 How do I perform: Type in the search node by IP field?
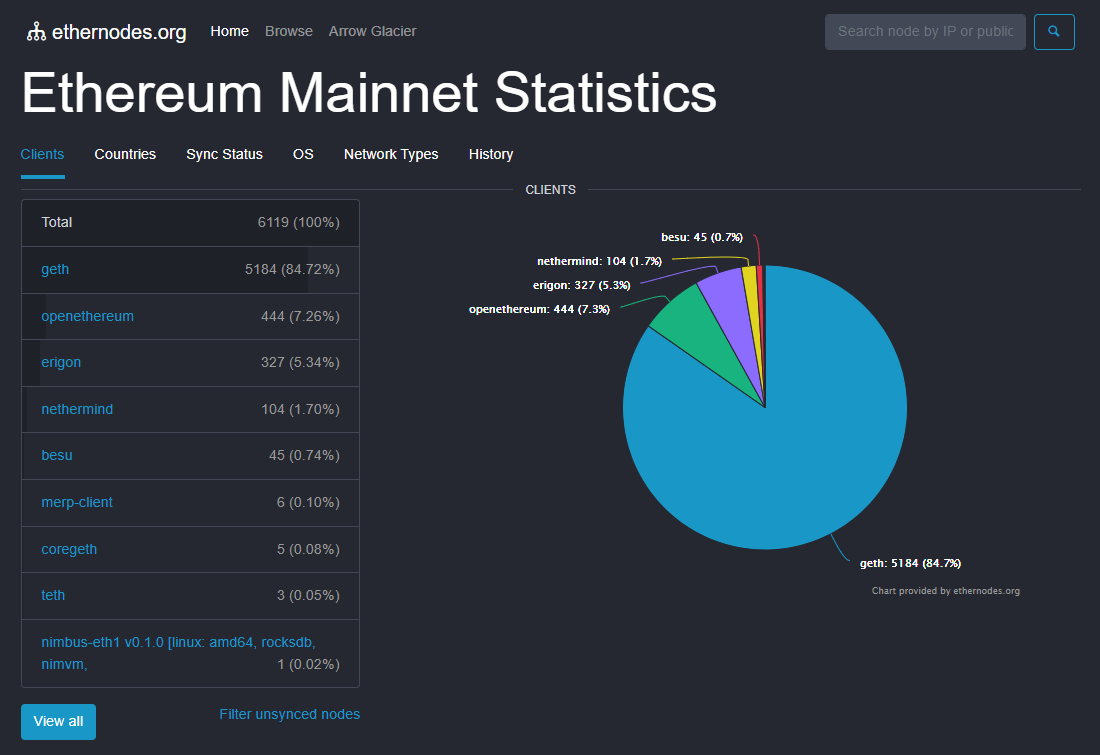[924, 32]
